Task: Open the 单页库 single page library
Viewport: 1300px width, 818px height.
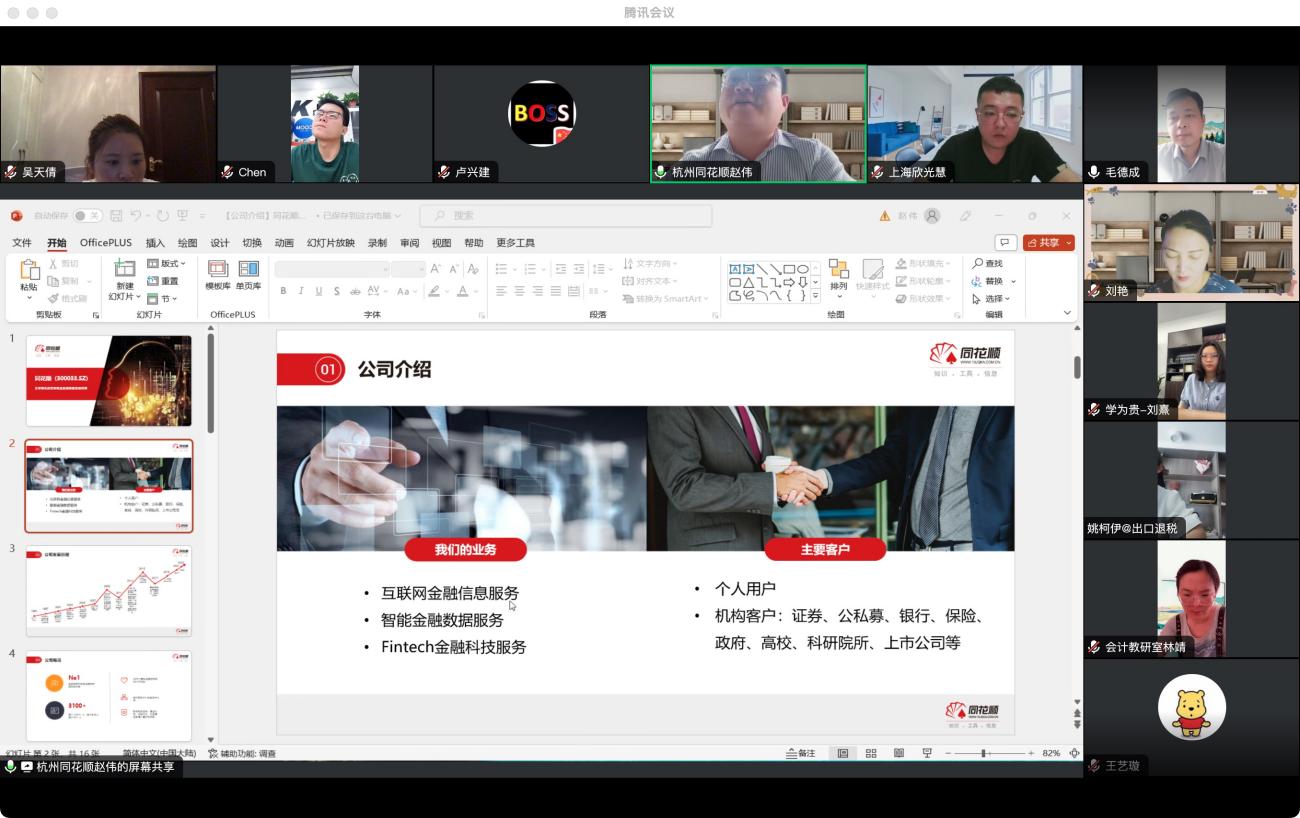Action: [x=248, y=273]
